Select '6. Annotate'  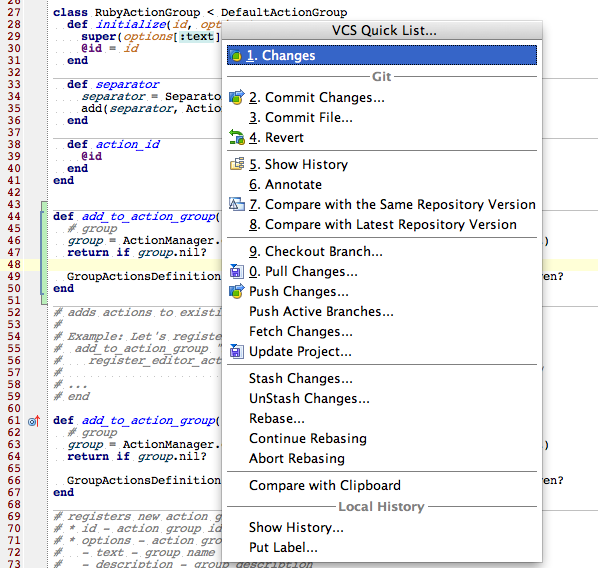click(x=286, y=185)
